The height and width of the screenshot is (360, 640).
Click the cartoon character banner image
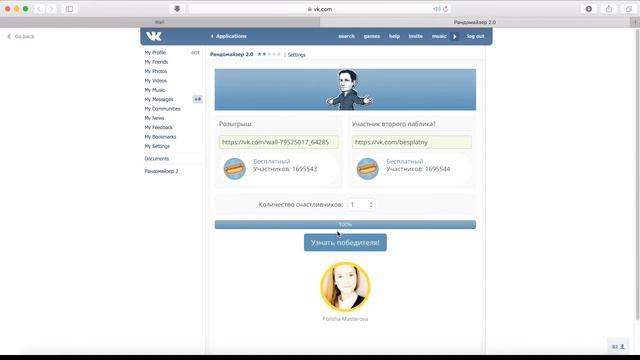(345, 89)
